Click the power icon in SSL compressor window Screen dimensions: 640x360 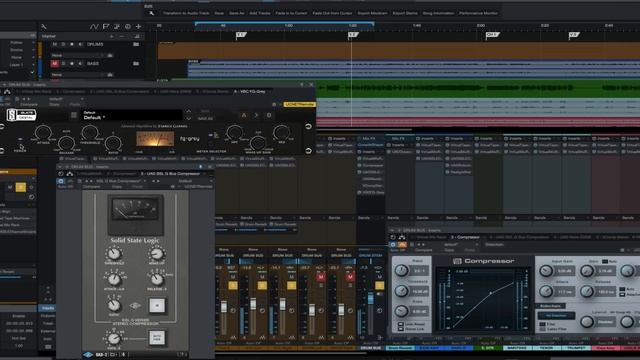[61, 174]
